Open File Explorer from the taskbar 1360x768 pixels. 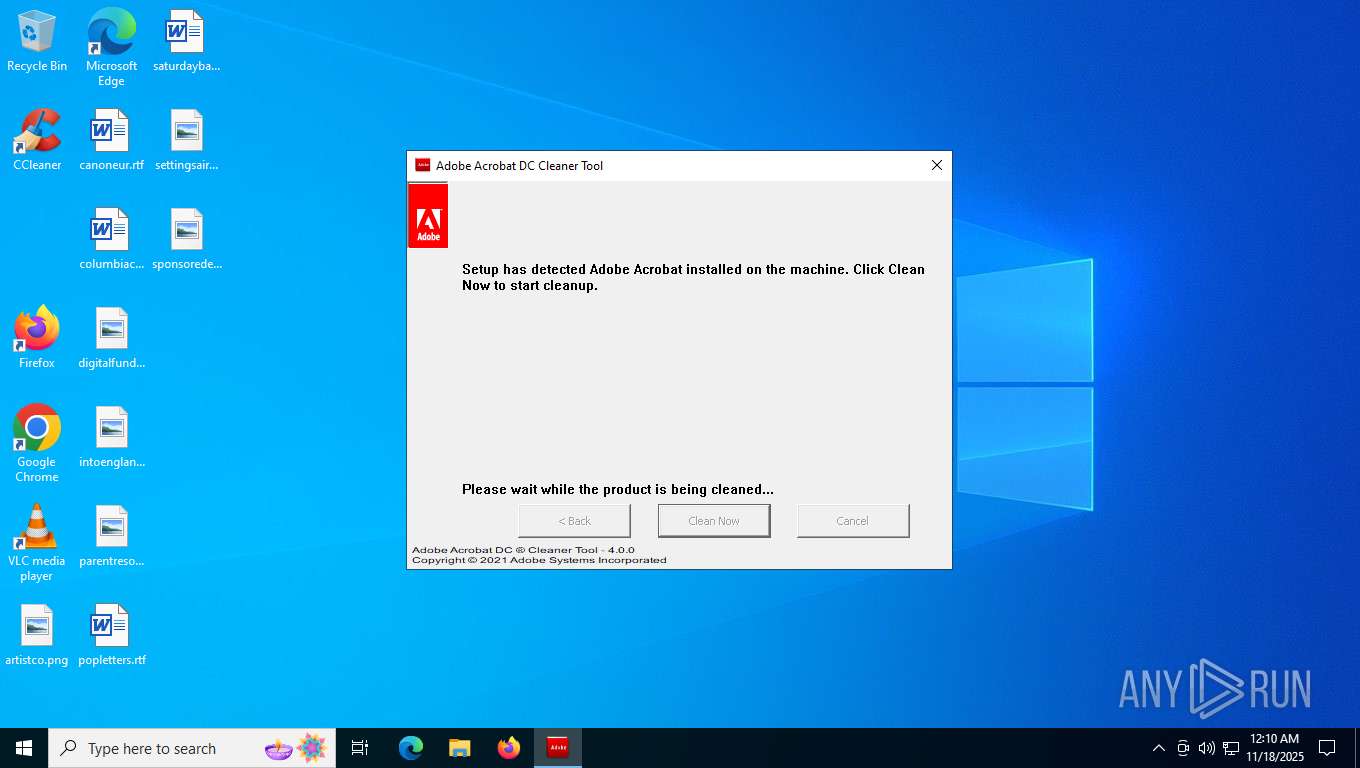(x=460, y=748)
